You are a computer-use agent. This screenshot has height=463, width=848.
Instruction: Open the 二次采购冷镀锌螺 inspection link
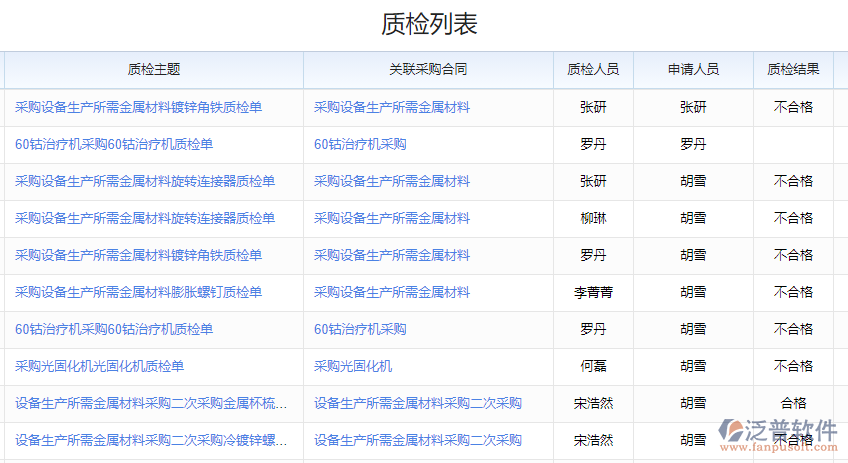(x=151, y=440)
